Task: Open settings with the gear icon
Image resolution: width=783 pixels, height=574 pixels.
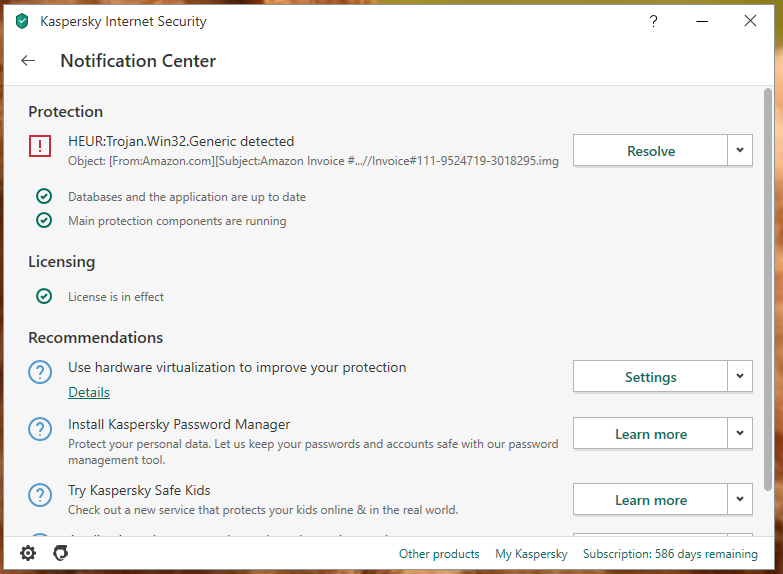Action: [x=28, y=553]
